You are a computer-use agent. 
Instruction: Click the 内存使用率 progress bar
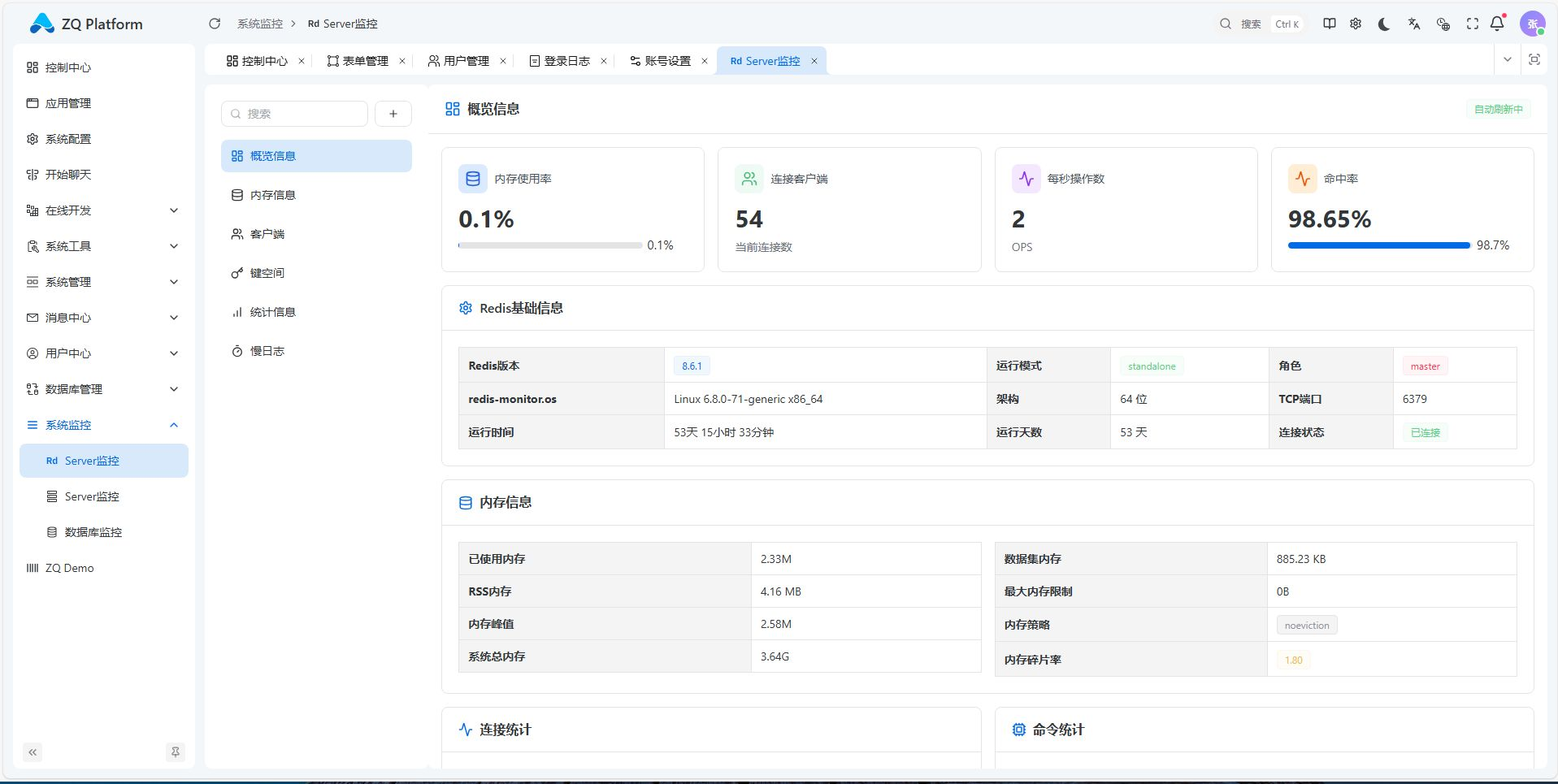click(x=550, y=245)
